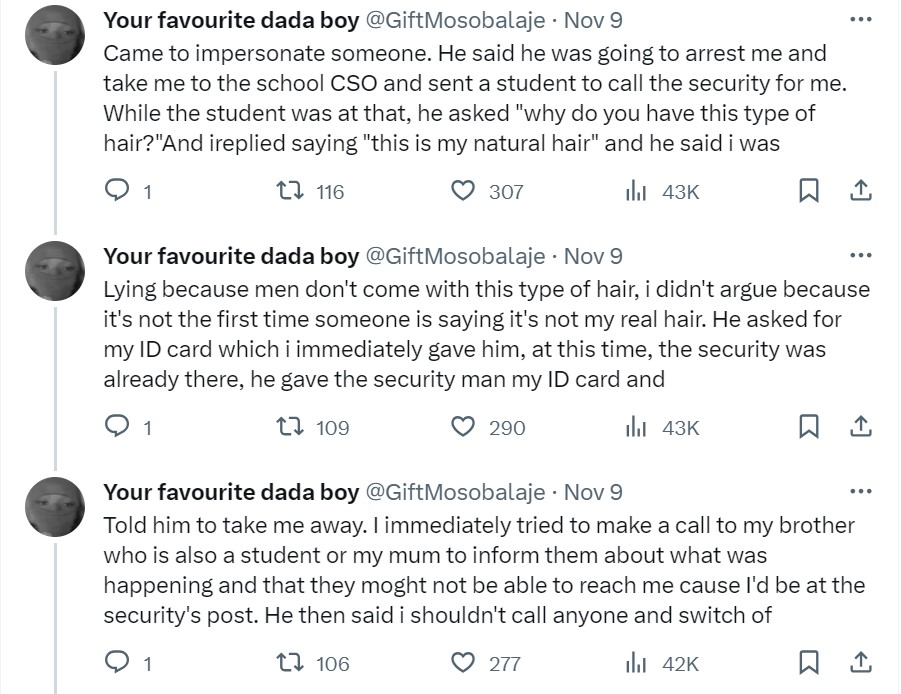The height and width of the screenshot is (694, 901).
Task: View analytics of first tweet (43K views)
Action: (x=637, y=192)
